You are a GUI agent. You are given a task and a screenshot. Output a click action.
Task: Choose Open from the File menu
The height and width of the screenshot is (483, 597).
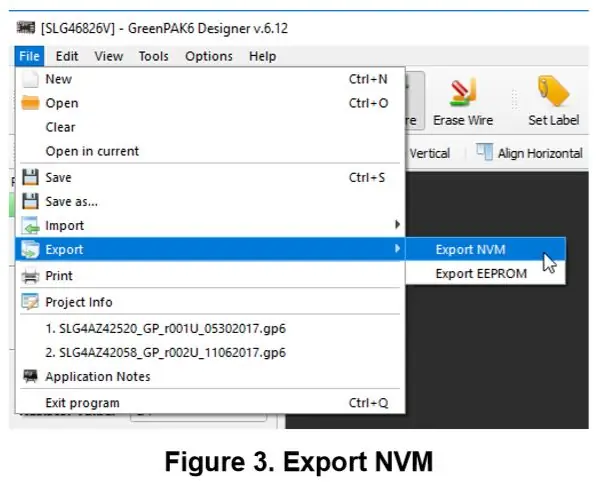pyautogui.click(x=210, y=103)
